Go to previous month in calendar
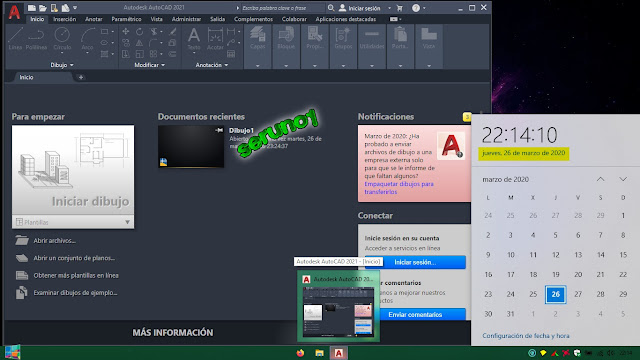Image resolution: width=640 pixels, height=360 pixels. (600, 179)
